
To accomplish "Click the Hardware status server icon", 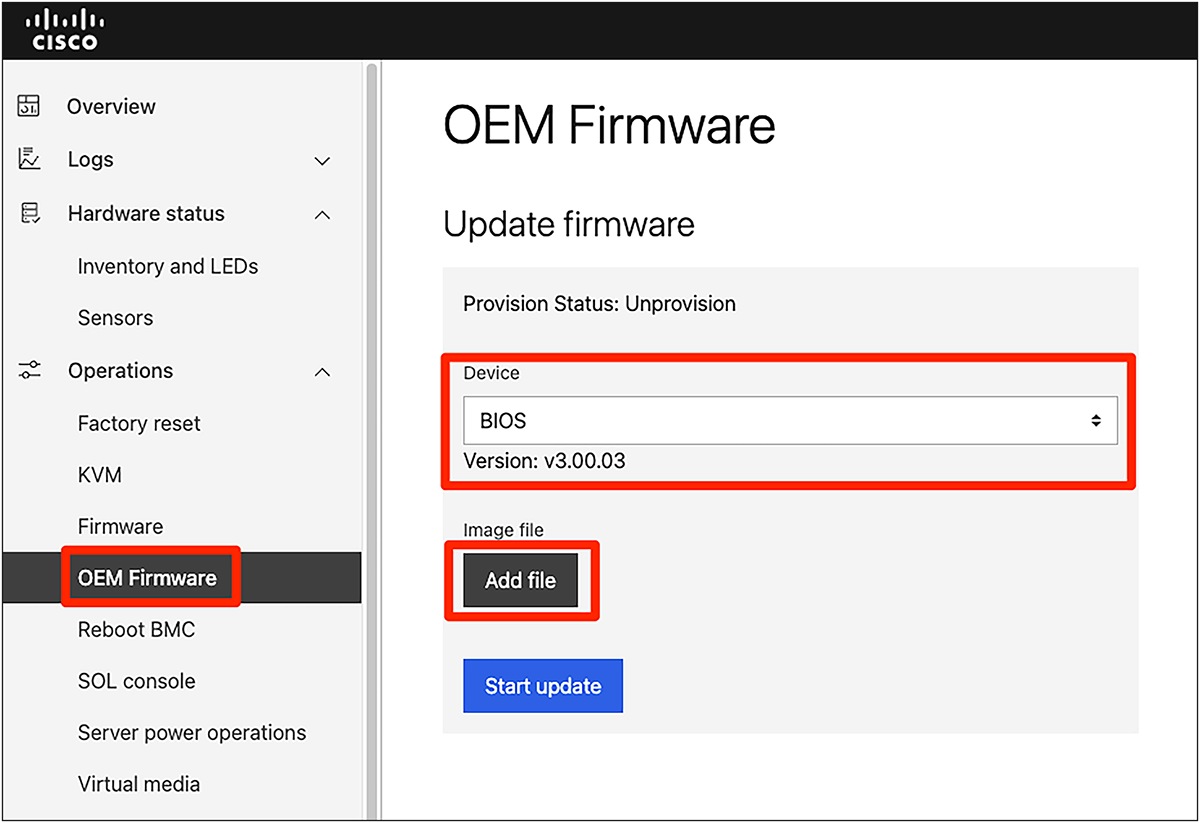I will (30, 213).
